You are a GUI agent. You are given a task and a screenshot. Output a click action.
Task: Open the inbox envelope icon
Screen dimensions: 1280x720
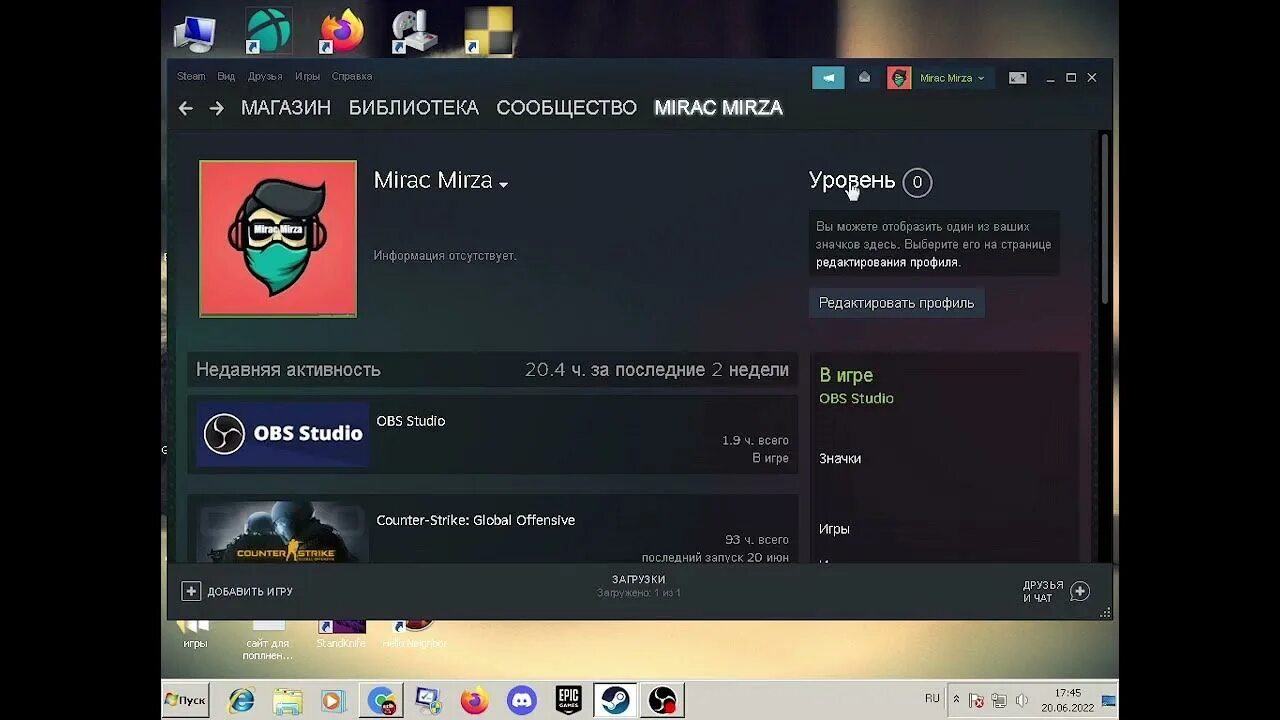tap(865, 78)
